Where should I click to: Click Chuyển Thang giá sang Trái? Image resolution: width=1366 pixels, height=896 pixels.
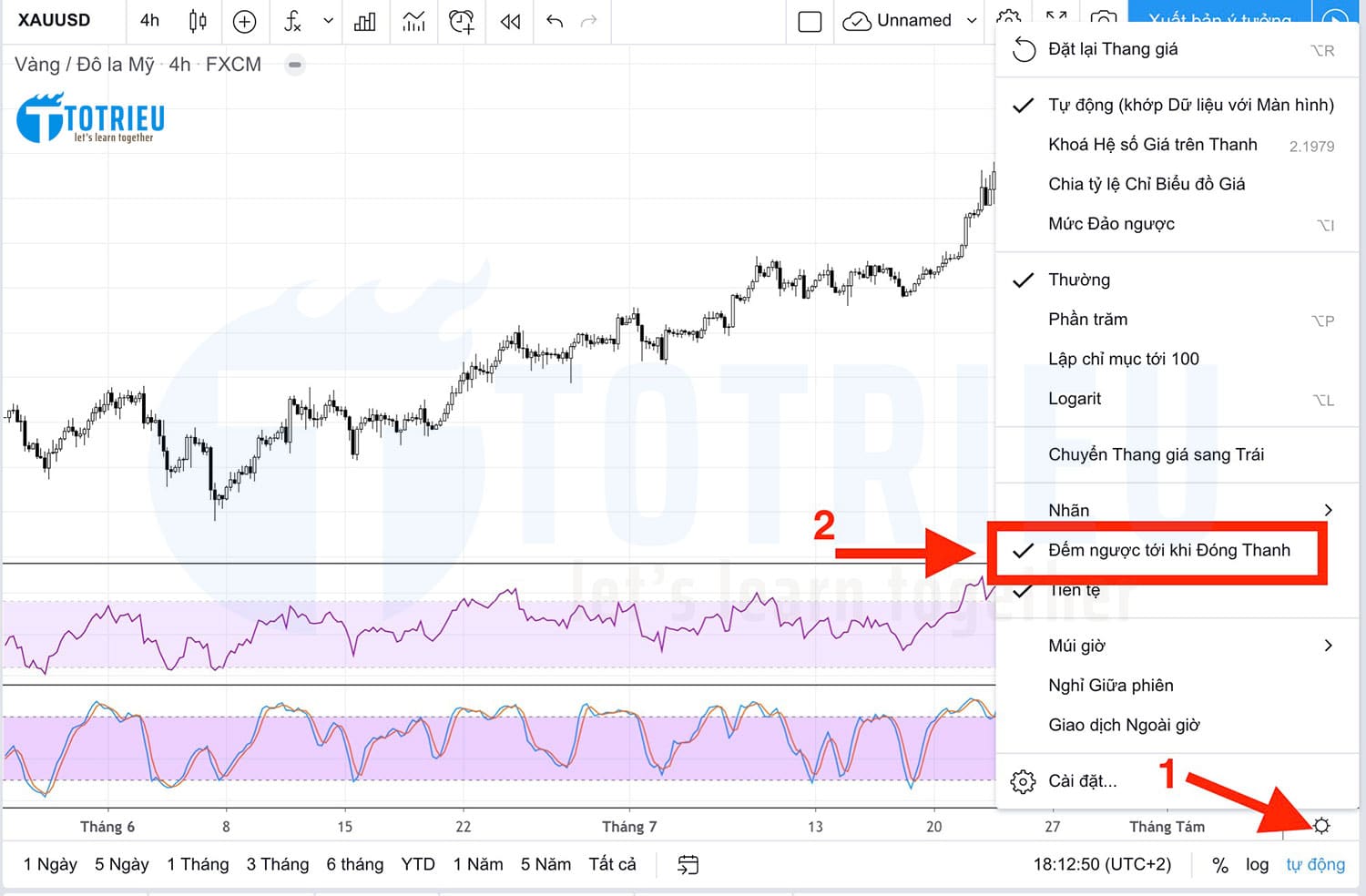coord(1177,454)
